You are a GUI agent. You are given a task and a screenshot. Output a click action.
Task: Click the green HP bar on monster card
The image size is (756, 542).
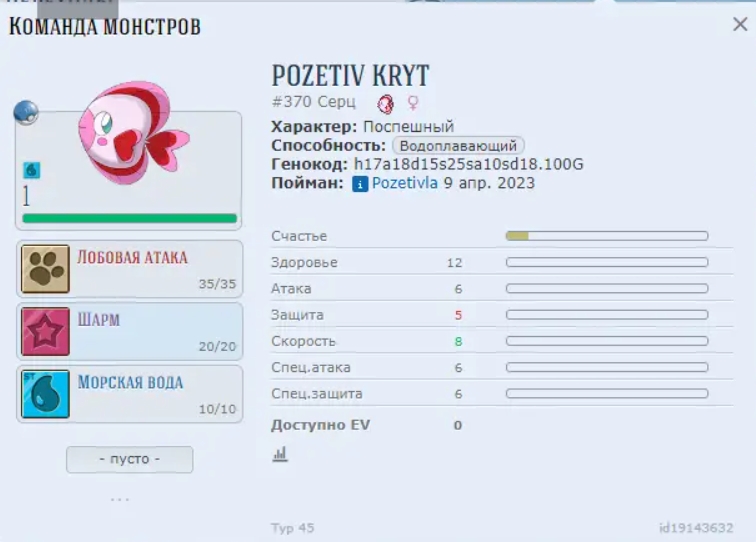[x=130, y=218]
